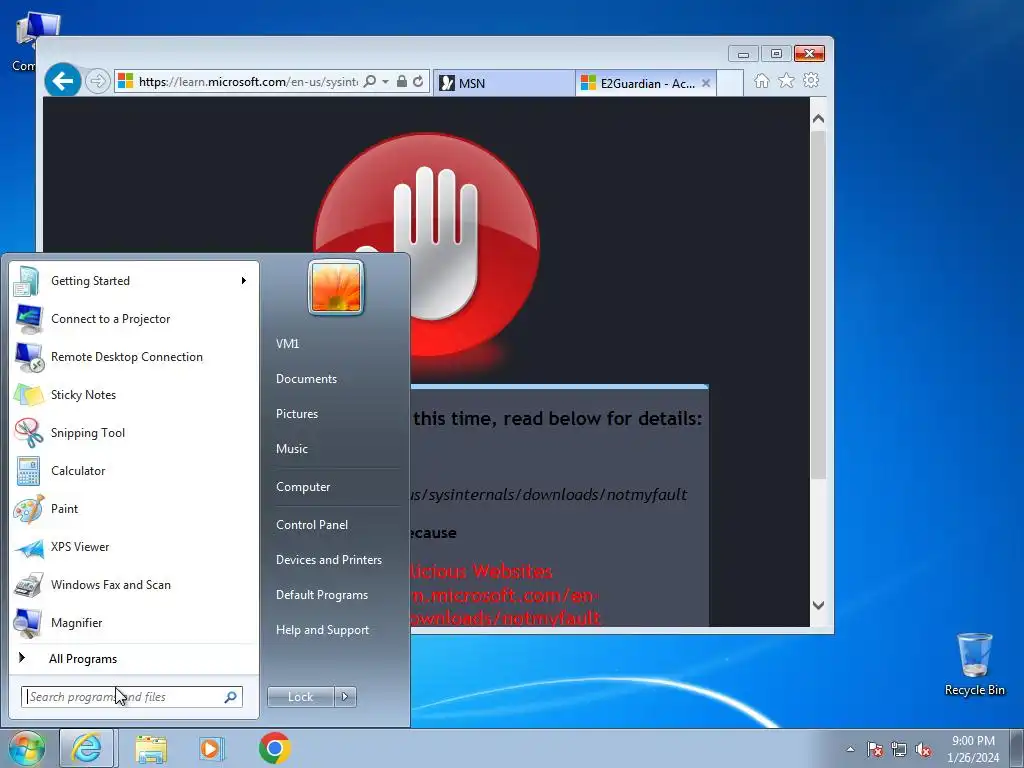Open IE Favorites star
Screen dimensions: 1024x768
[x=786, y=80]
